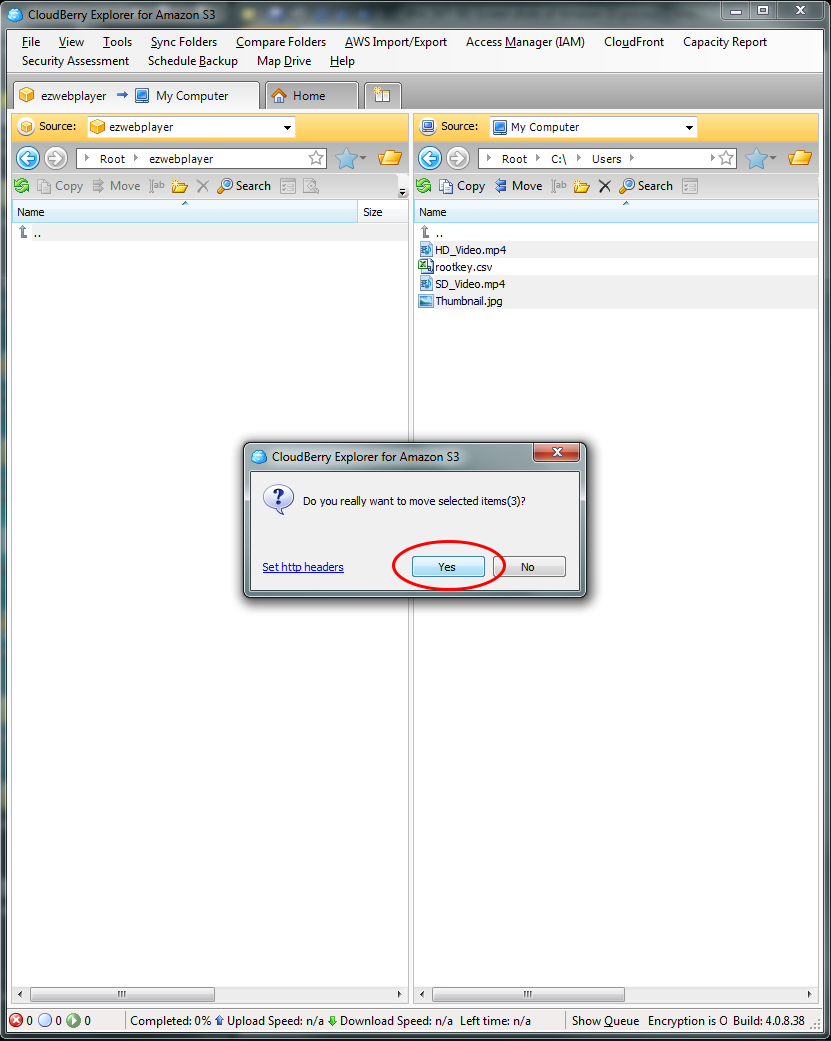Select the ezwebplayer to My Computer tab

(136, 96)
